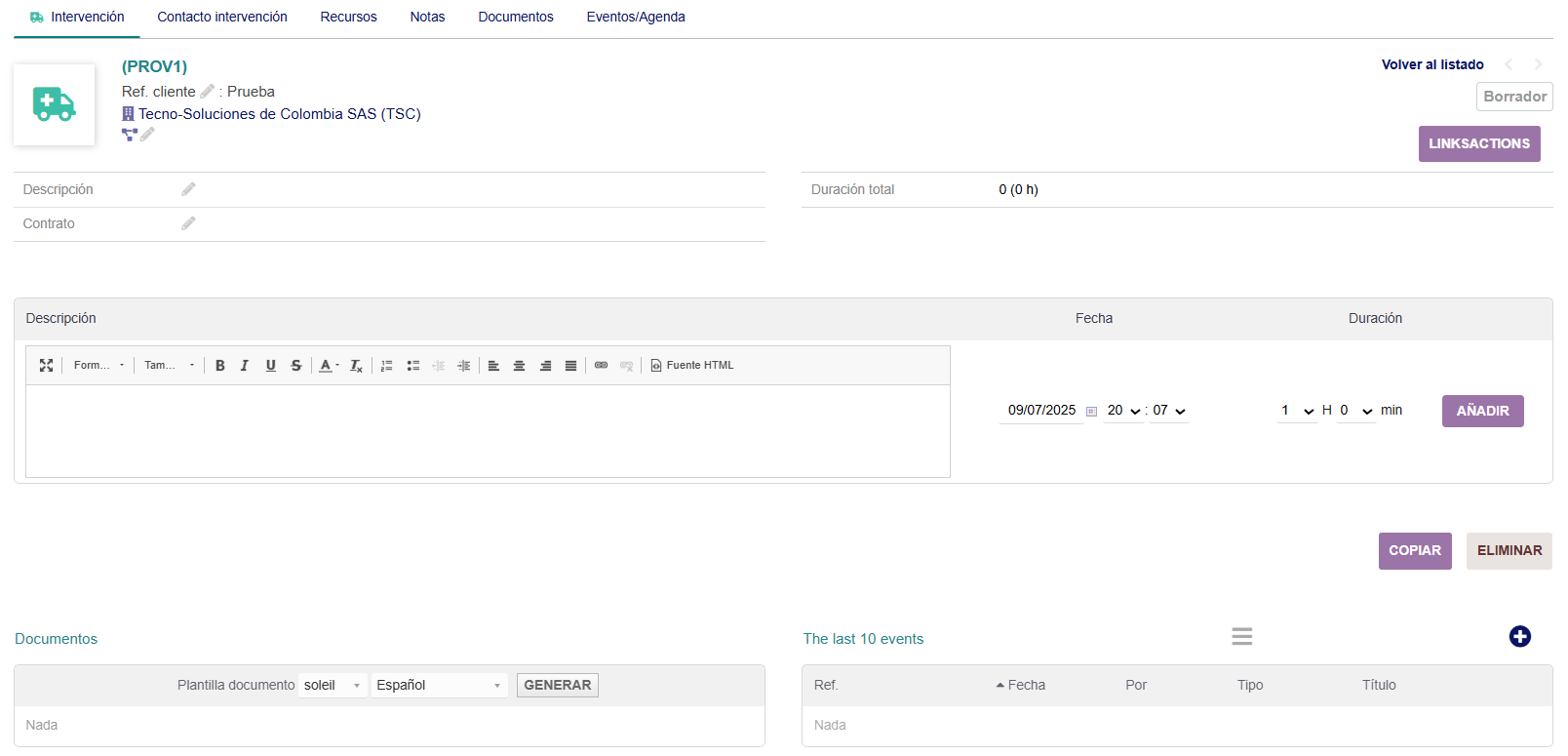Image resolution: width=1568 pixels, height=756 pixels.
Task: Edit the Ref. cliente pencil icon
Action: tap(207, 92)
